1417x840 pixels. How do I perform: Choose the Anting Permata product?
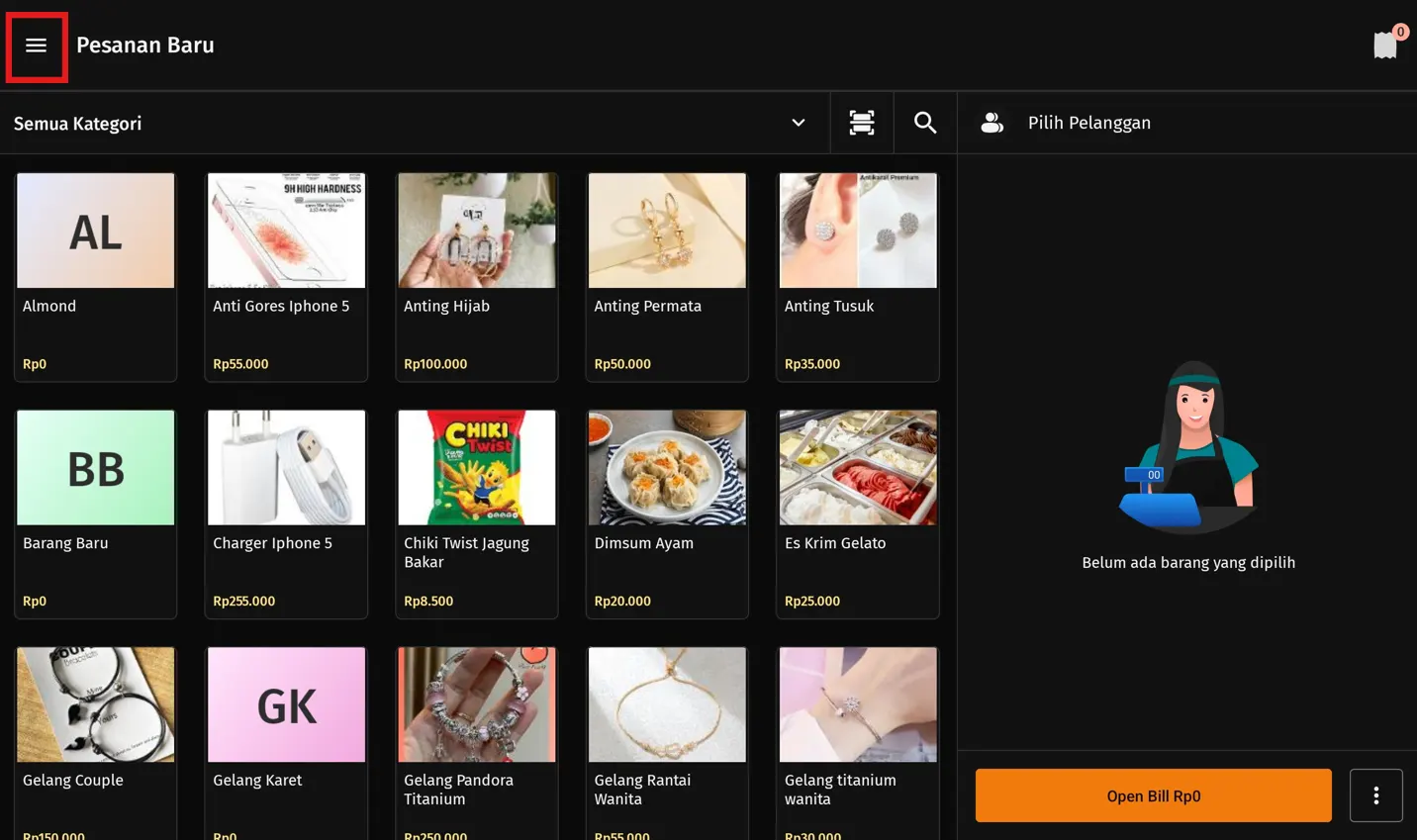pyautogui.click(x=667, y=276)
